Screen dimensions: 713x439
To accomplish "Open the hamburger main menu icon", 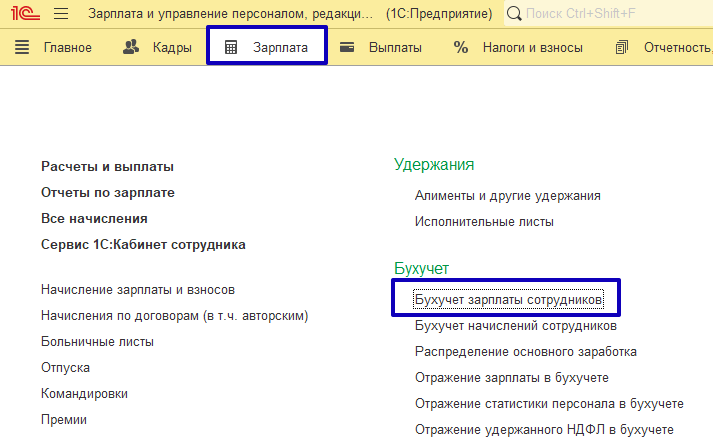I will pyautogui.click(x=60, y=15).
